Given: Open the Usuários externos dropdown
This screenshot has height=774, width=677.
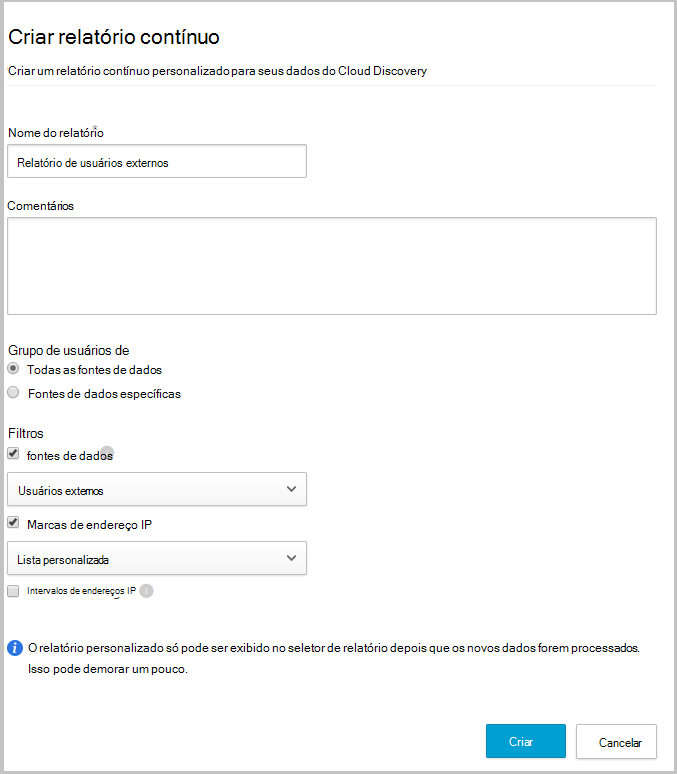Looking at the screenshot, I should [156, 490].
